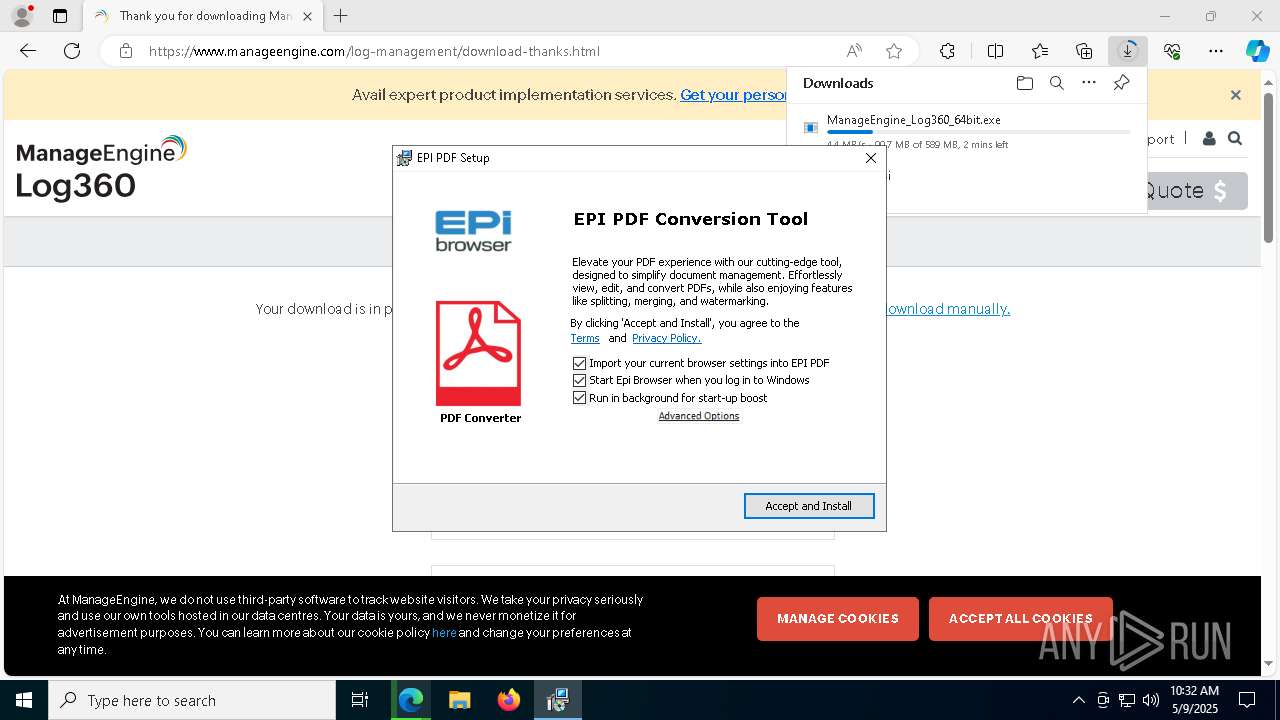Screen dimensions: 1280x720
Task: Go back to previous page
Action: [28, 51]
